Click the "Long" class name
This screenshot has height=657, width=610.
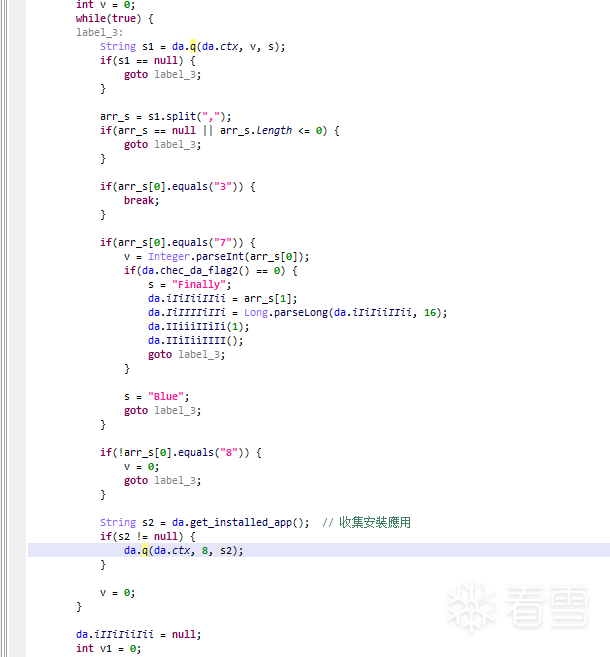pos(256,313)
